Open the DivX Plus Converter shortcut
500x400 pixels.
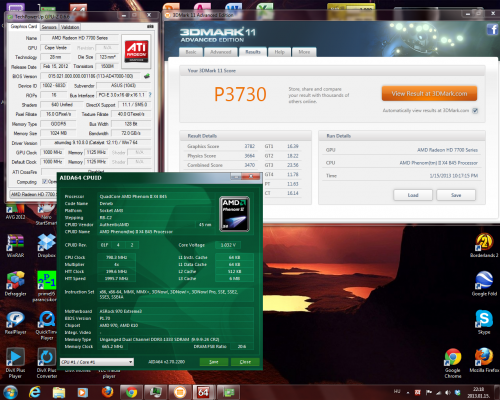tap(47, 363)
